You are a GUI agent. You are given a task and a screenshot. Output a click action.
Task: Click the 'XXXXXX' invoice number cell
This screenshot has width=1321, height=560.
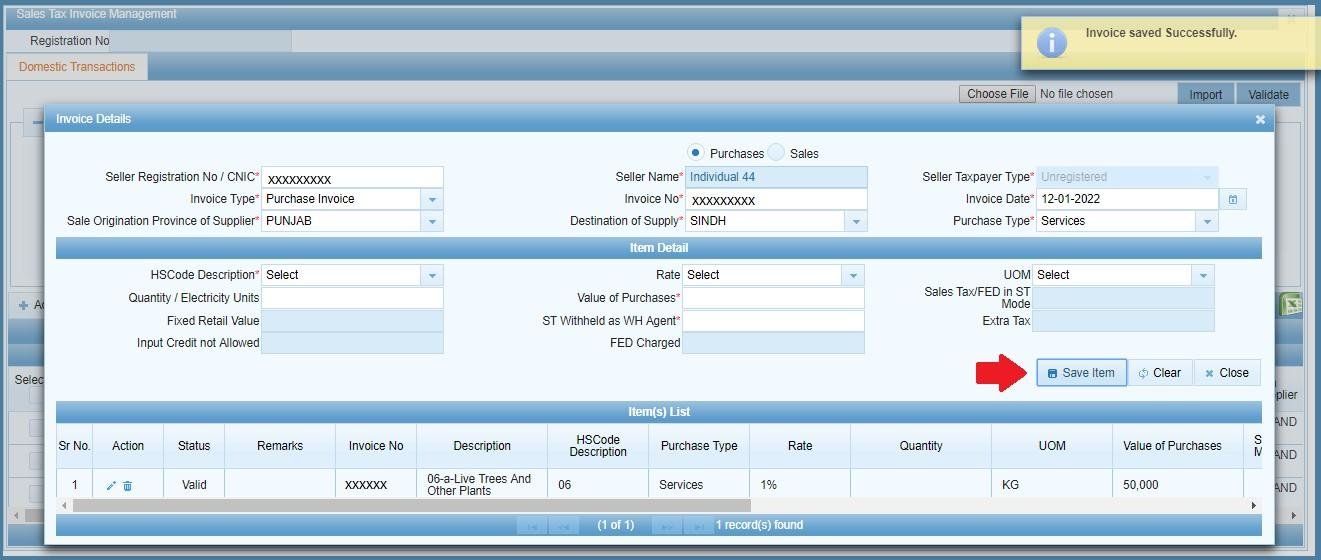[376, 485]
